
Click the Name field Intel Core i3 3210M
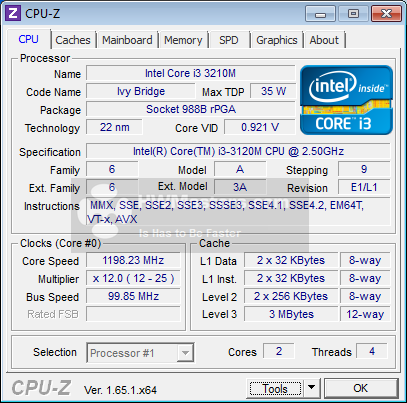tap(190, 73)
